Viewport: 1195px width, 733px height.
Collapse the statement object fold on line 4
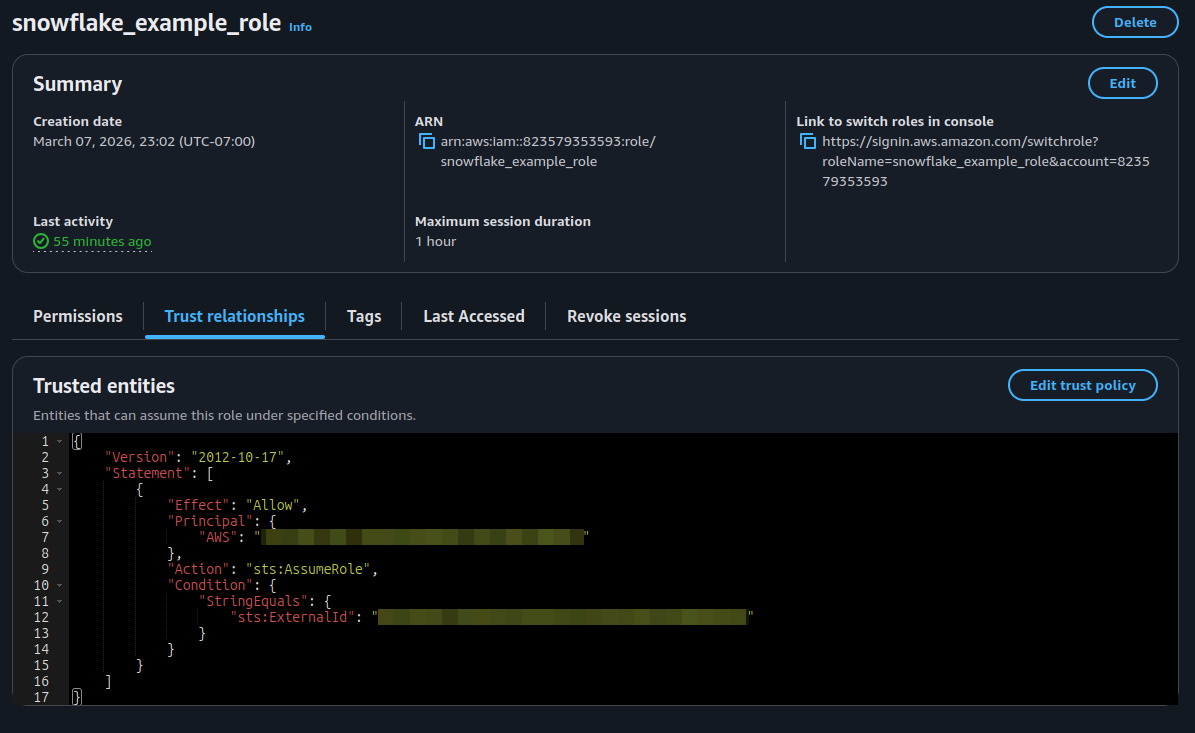pyautogui.click(x=59, y=489)
